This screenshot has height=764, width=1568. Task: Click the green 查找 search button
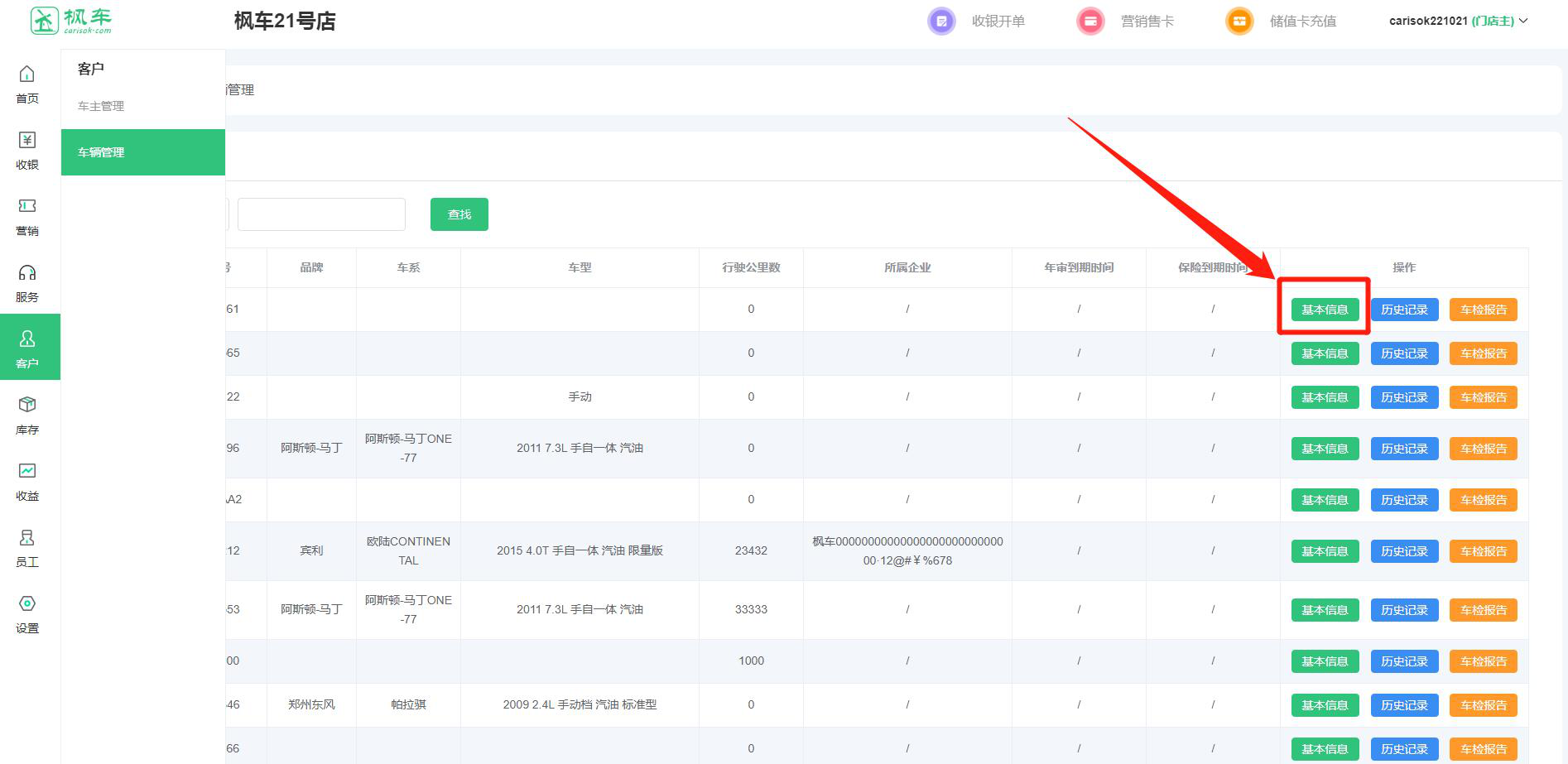[459, 214]
